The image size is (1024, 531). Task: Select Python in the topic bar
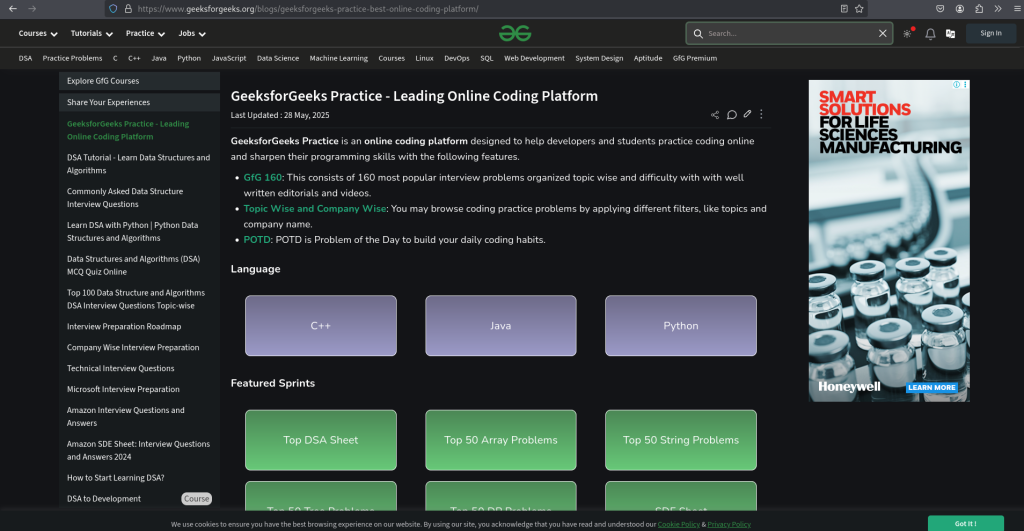coord(189,58)
